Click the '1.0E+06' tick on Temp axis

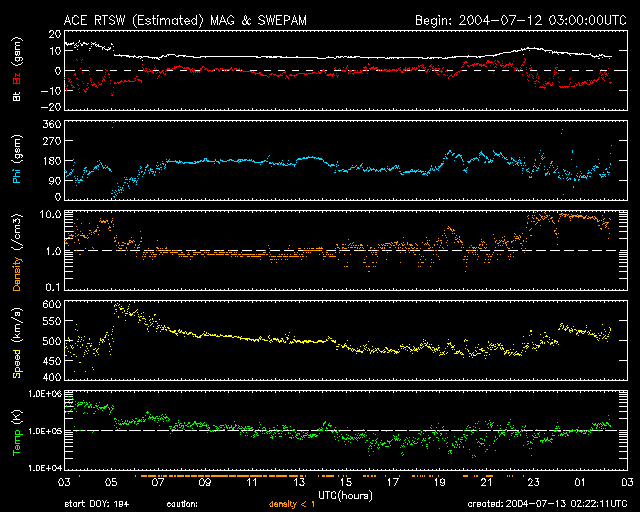pyautogui.click(x=45, y=394)
